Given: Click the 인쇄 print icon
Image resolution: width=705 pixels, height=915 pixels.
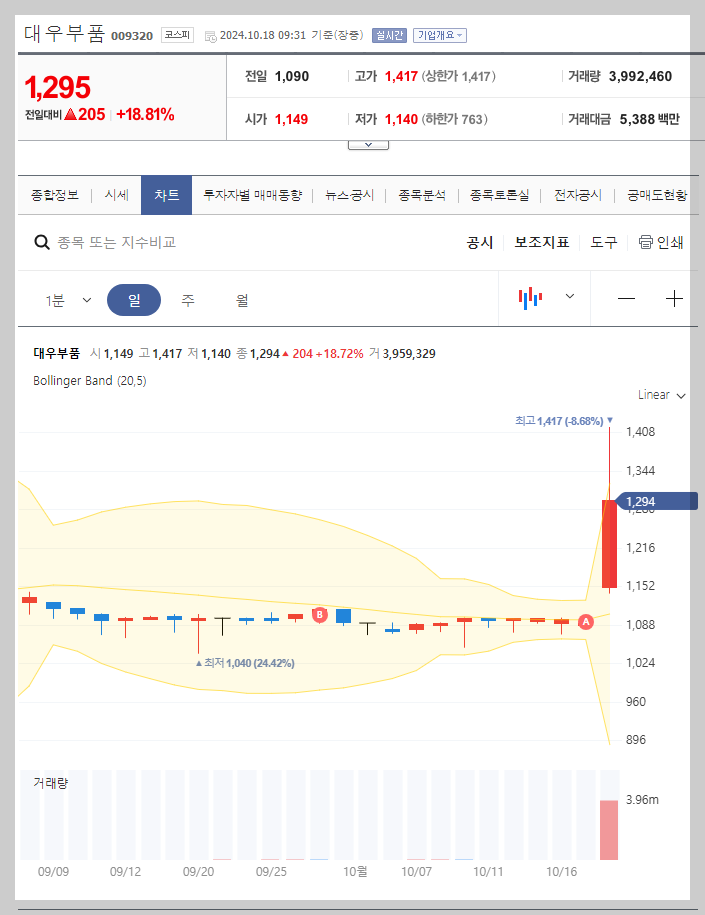Looking at the screenshot, I should tap(646, 242).
